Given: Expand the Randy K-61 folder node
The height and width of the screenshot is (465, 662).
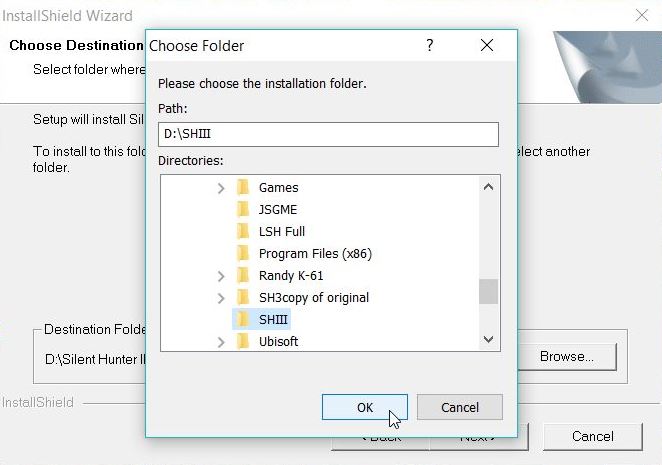Looking at the screenshot, I should pyautogui.click(x=221, y=276).
